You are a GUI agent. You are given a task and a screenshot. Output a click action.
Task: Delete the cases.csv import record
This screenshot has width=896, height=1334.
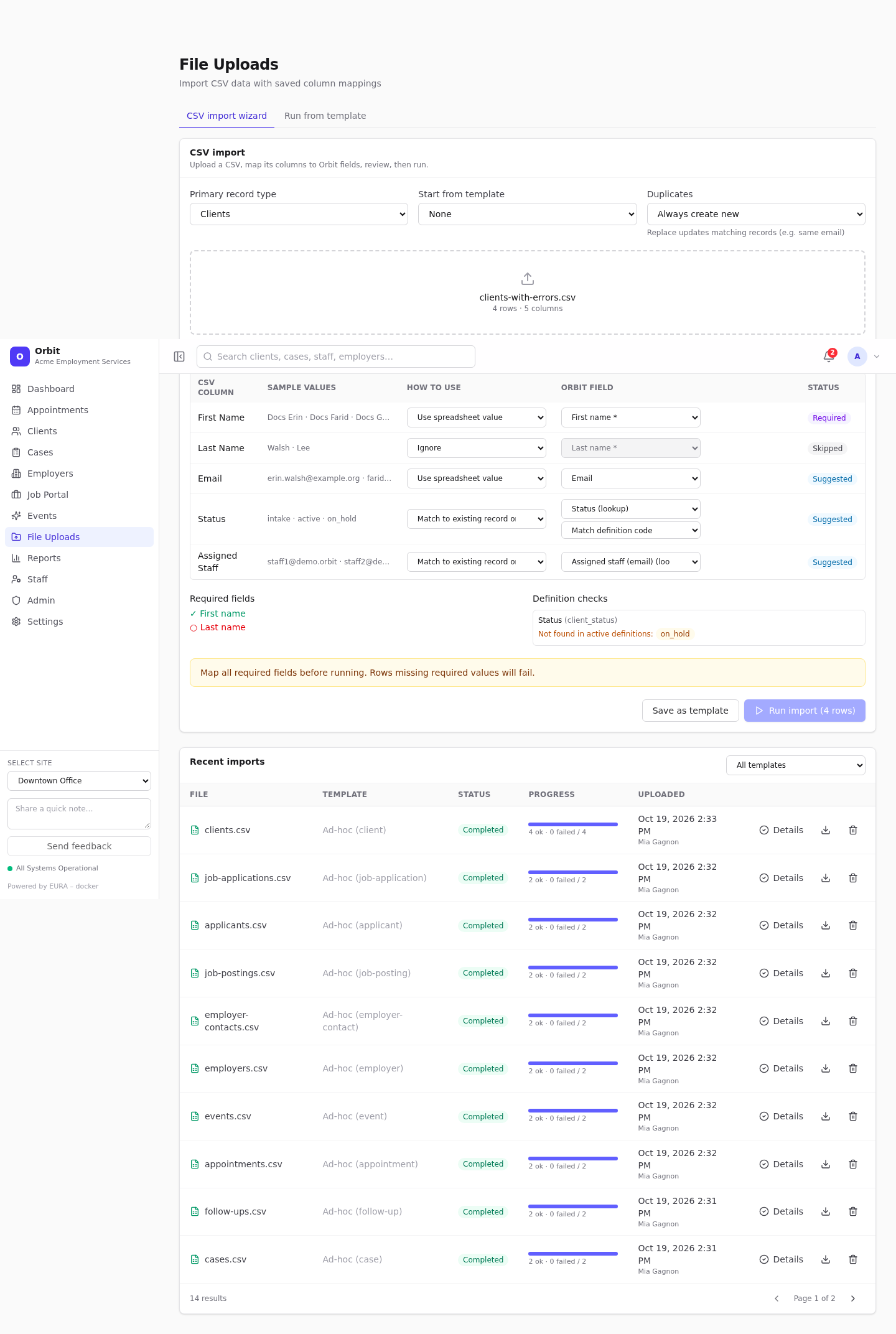click(853, 1259)
